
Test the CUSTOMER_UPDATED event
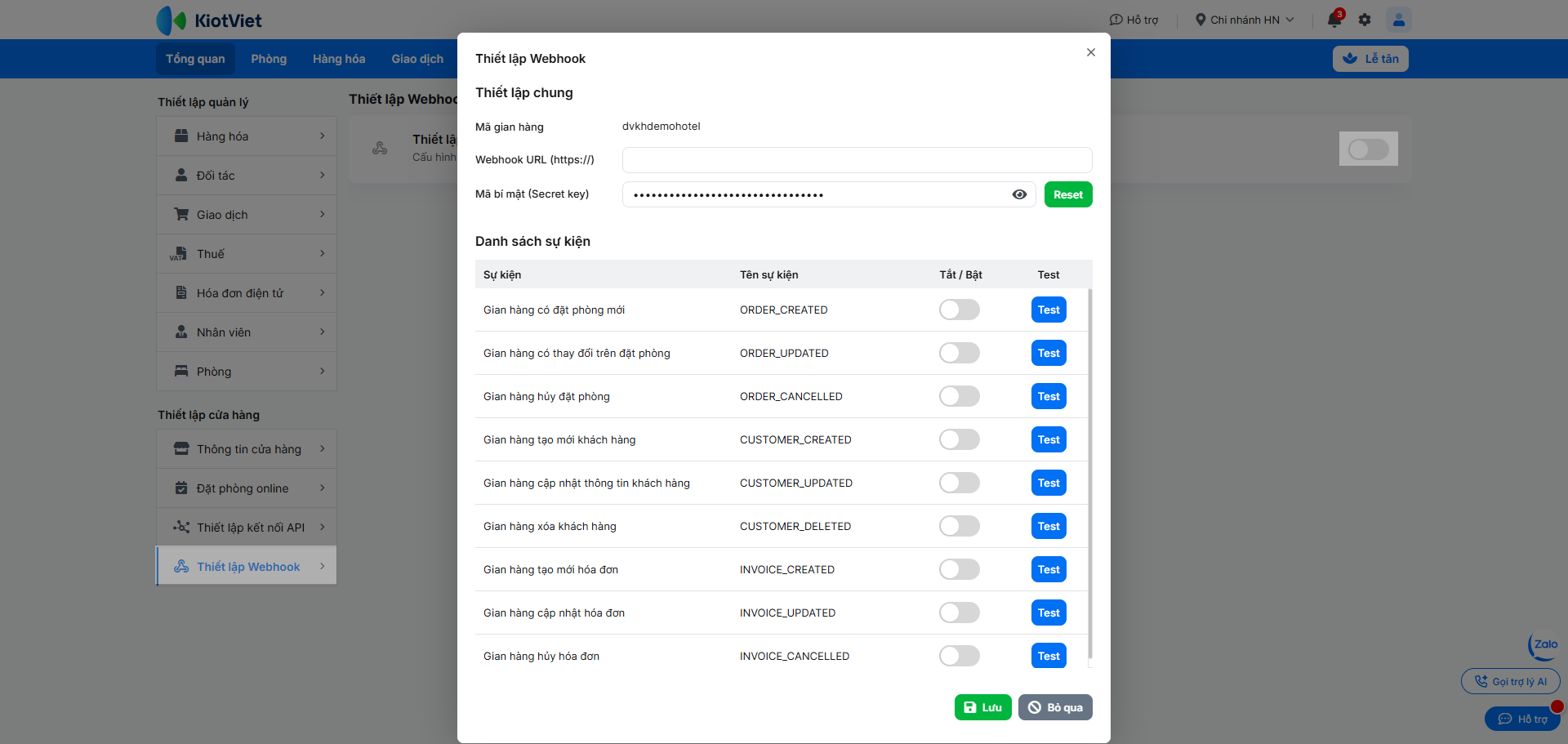[1049, 483]
